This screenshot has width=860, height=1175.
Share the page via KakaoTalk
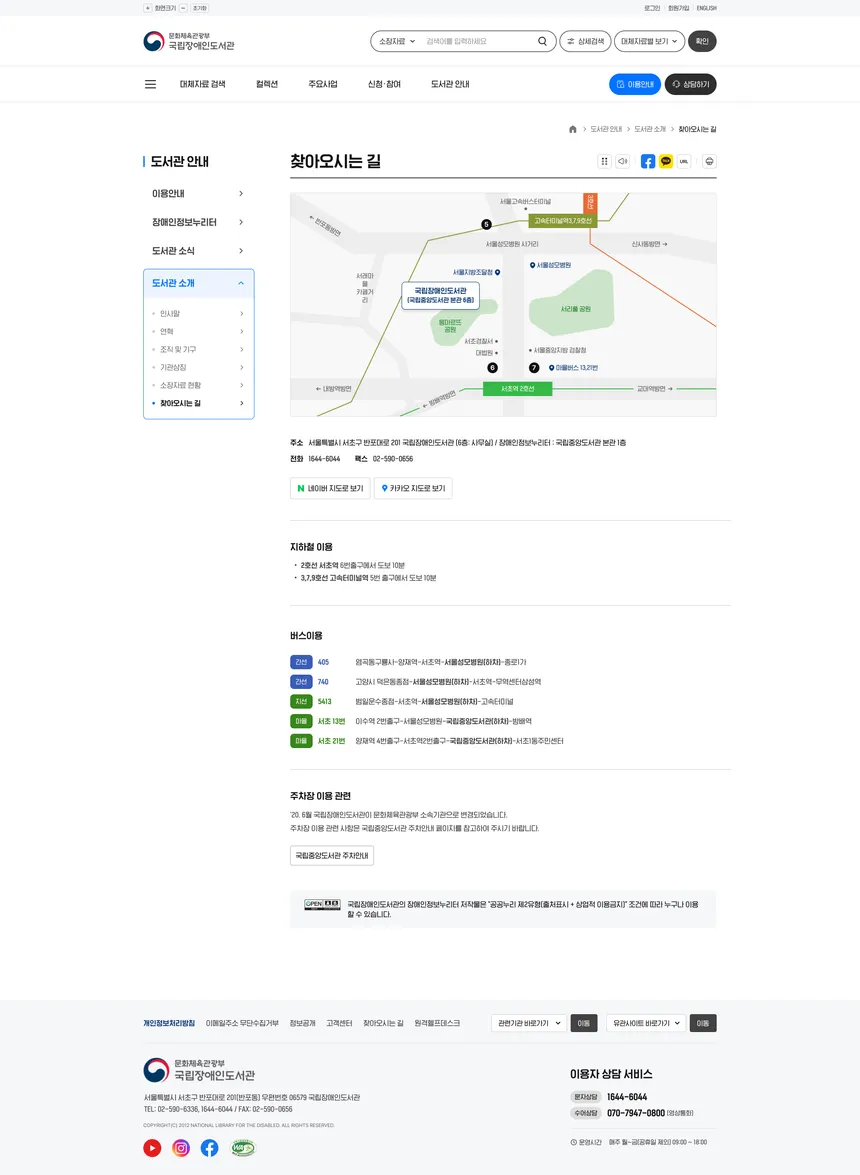coord(666,161)
